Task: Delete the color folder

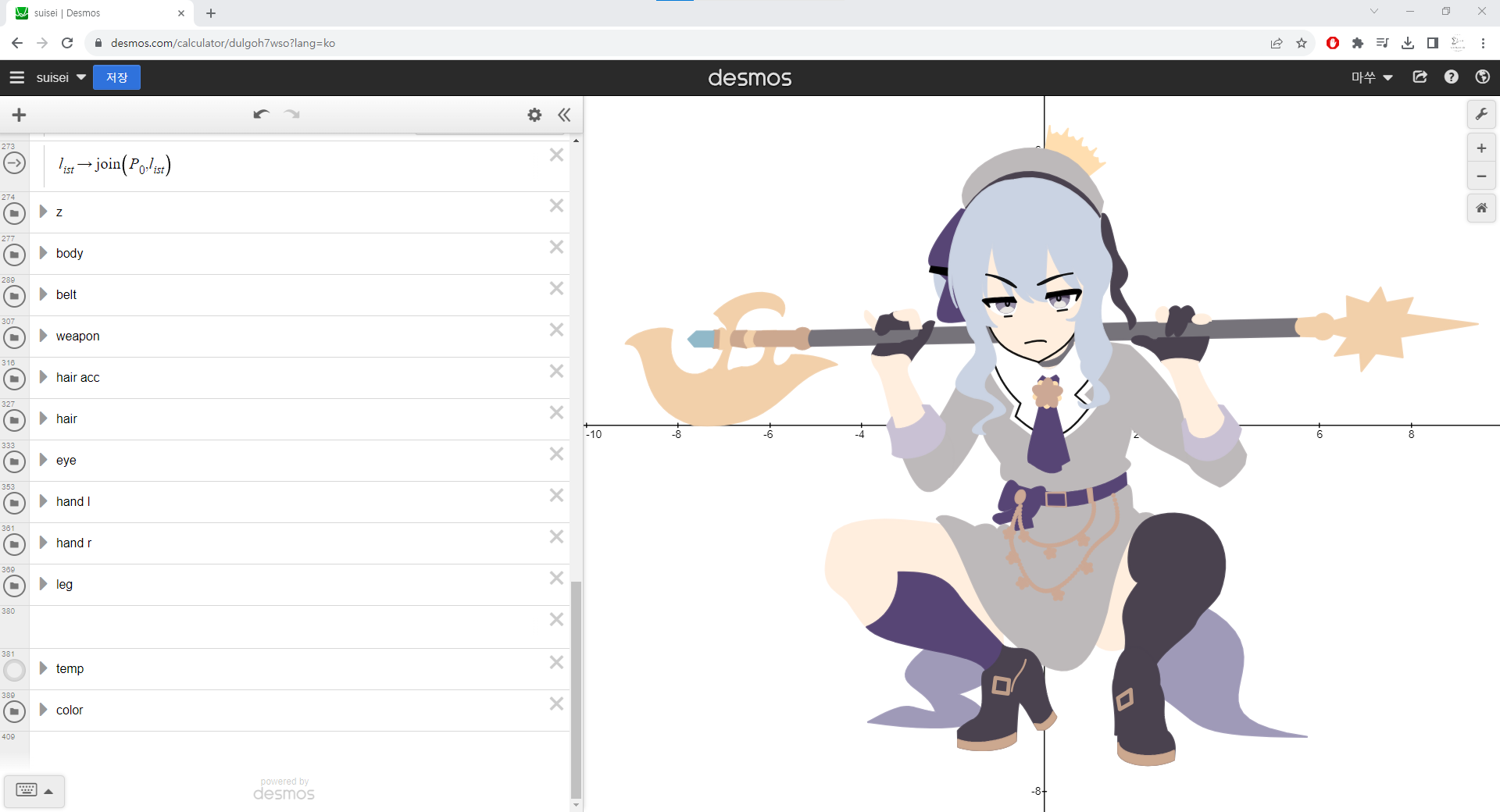Action: click(x=556, y=703)
